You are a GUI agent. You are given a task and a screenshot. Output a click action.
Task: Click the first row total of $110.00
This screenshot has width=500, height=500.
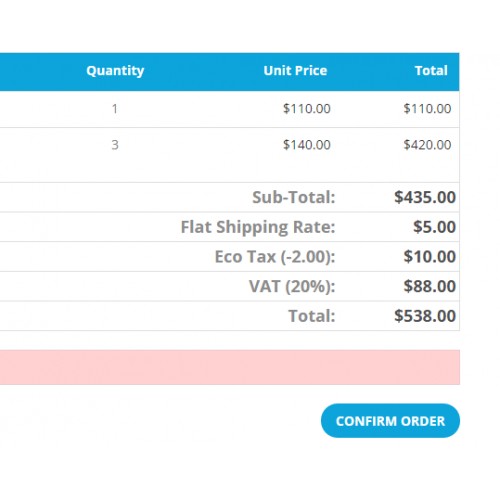(427, 109)
